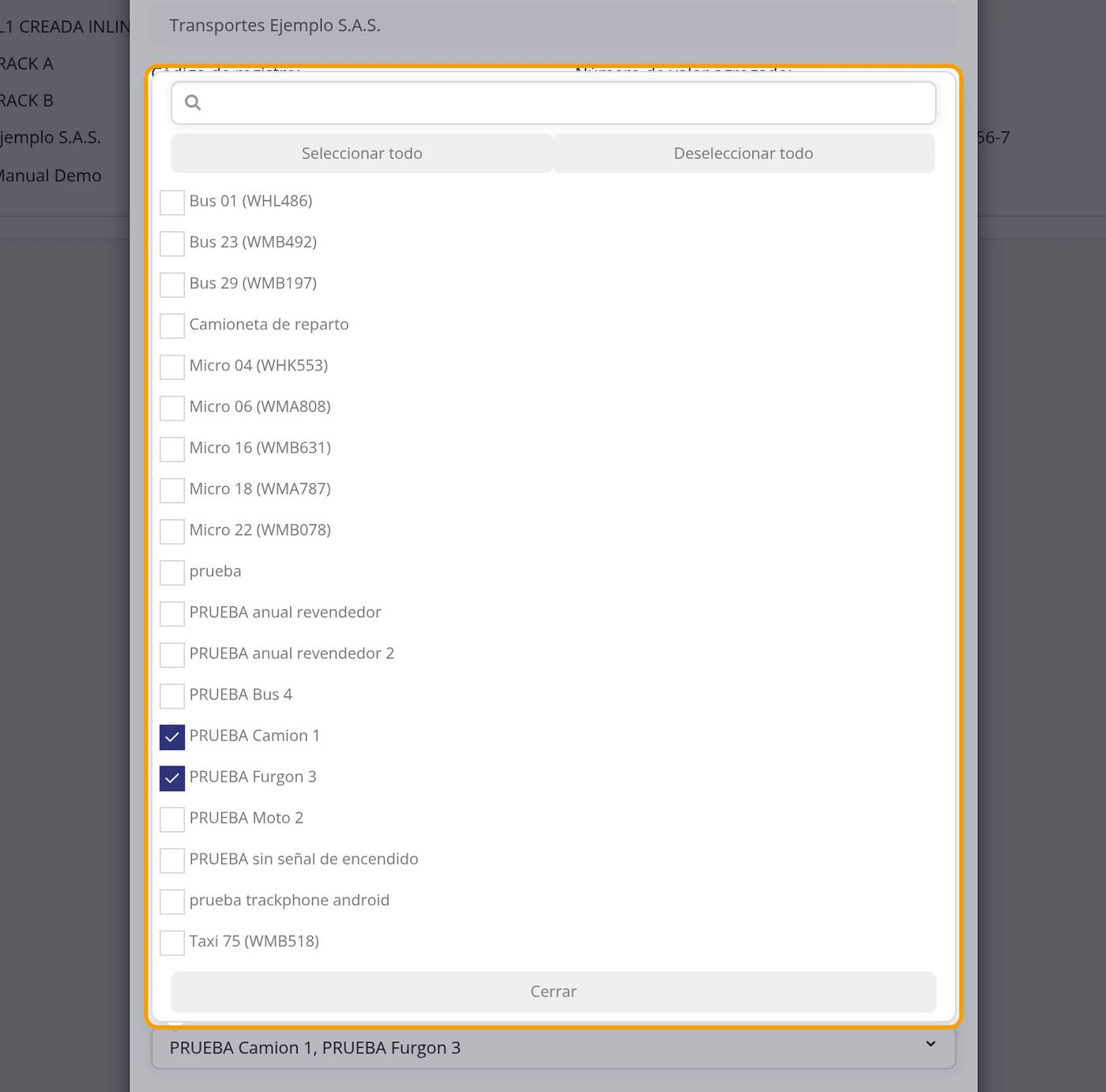Check the PRUEBA anual revendedor checkbox

[x=172, y=613]
